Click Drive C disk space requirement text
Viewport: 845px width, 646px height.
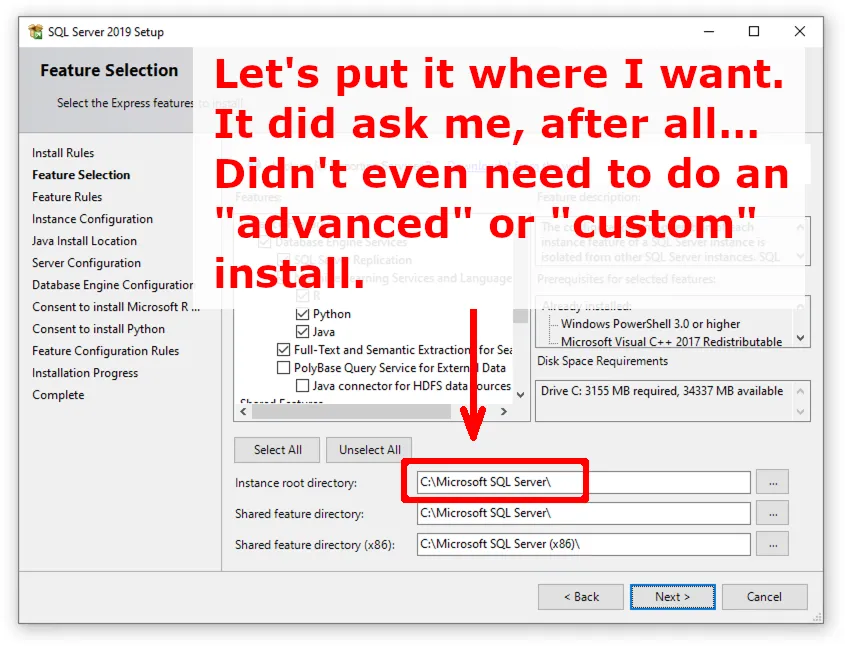(662, 391)
